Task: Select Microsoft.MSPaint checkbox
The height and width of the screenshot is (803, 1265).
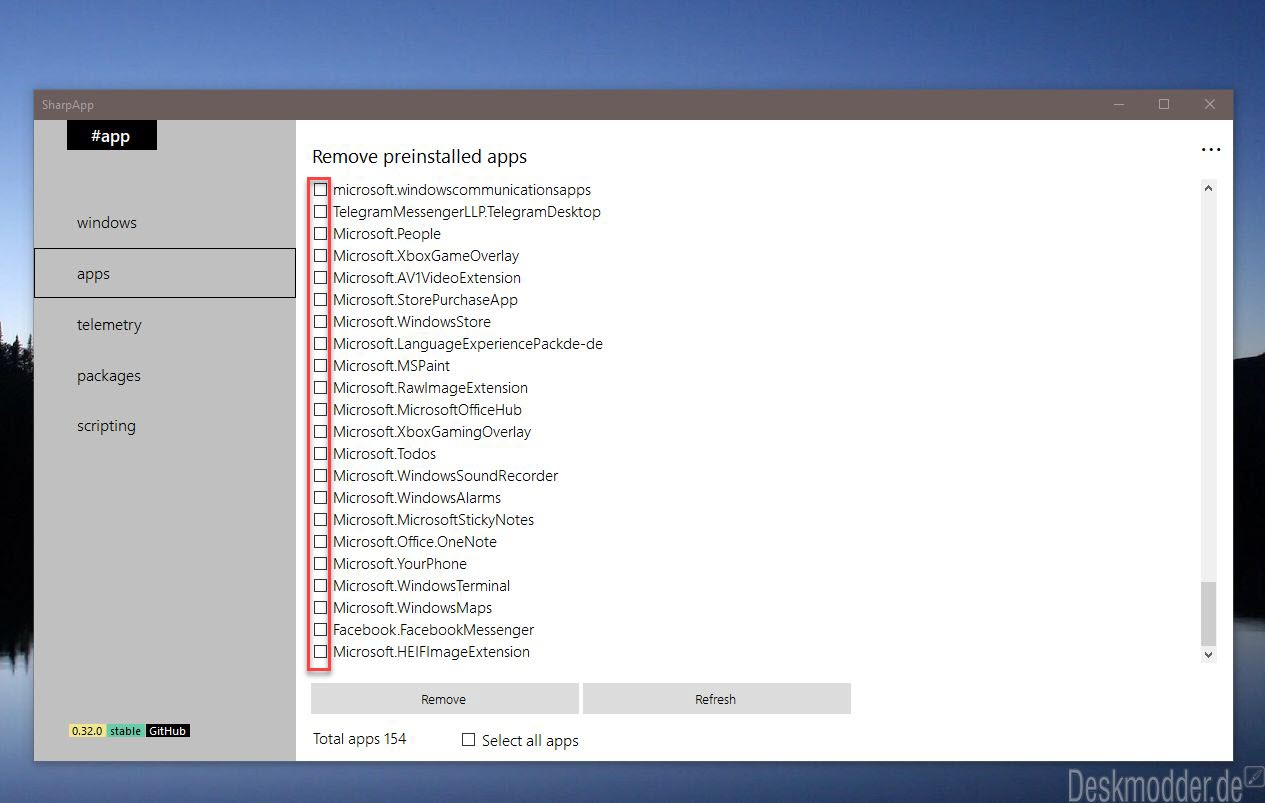Action: [320, 365]
